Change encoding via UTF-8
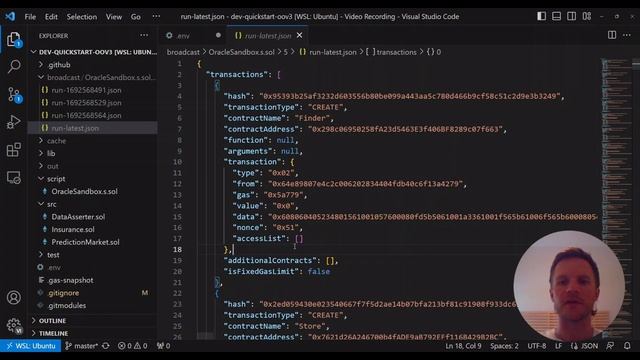Image resolution: width=640 pixels, height=360 pixels. [537, 346]
